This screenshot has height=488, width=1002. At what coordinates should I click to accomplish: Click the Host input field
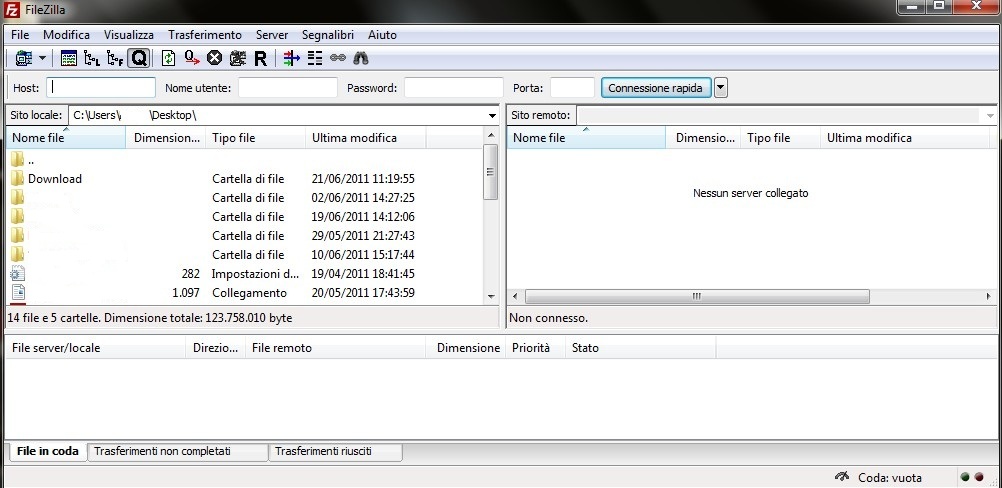(x=101, y=88)
